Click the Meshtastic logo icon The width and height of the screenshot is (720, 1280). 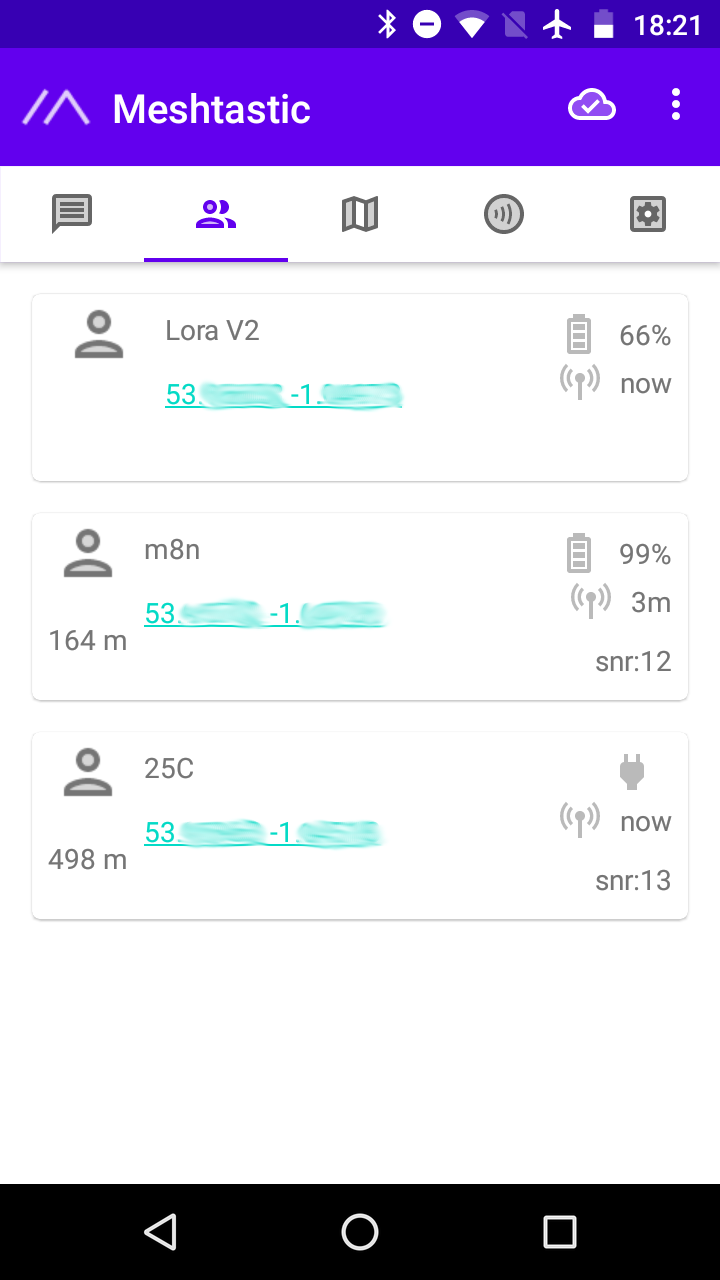coord(56,108)
